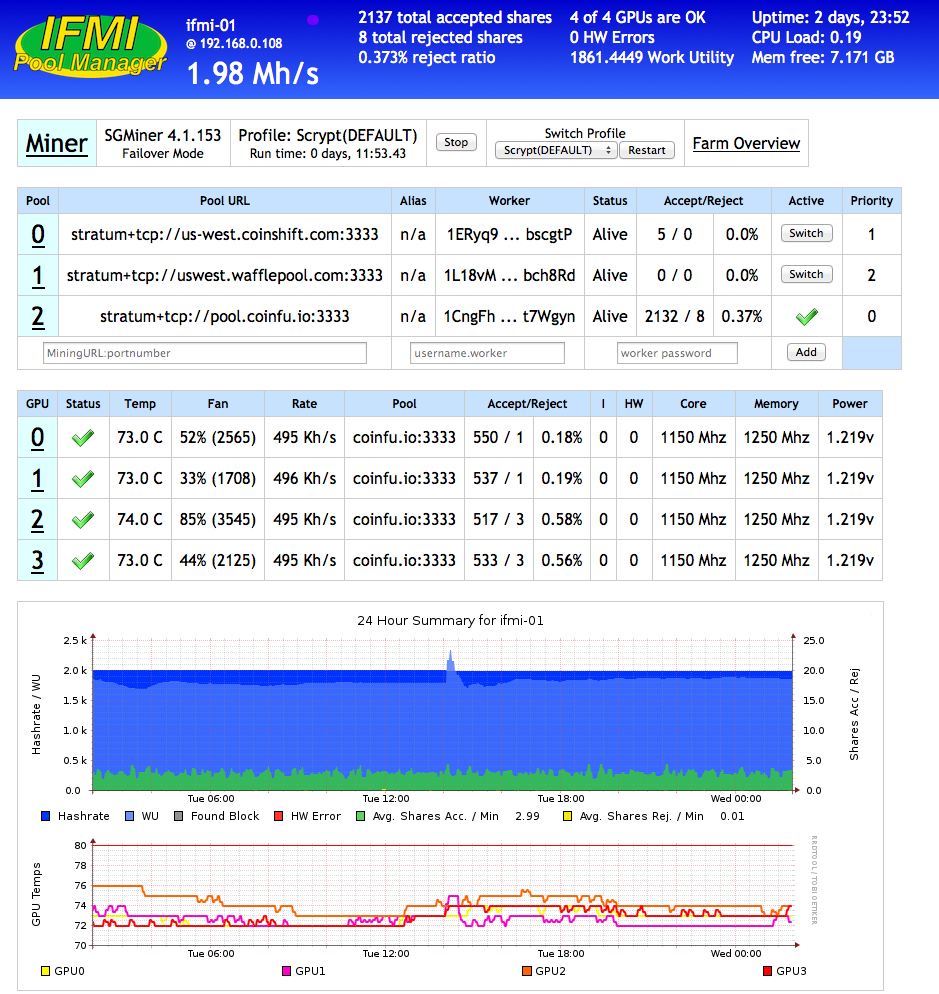Viewport: 939px width, 994px height.
Task: Focus the worker password field
Action: 677,353
